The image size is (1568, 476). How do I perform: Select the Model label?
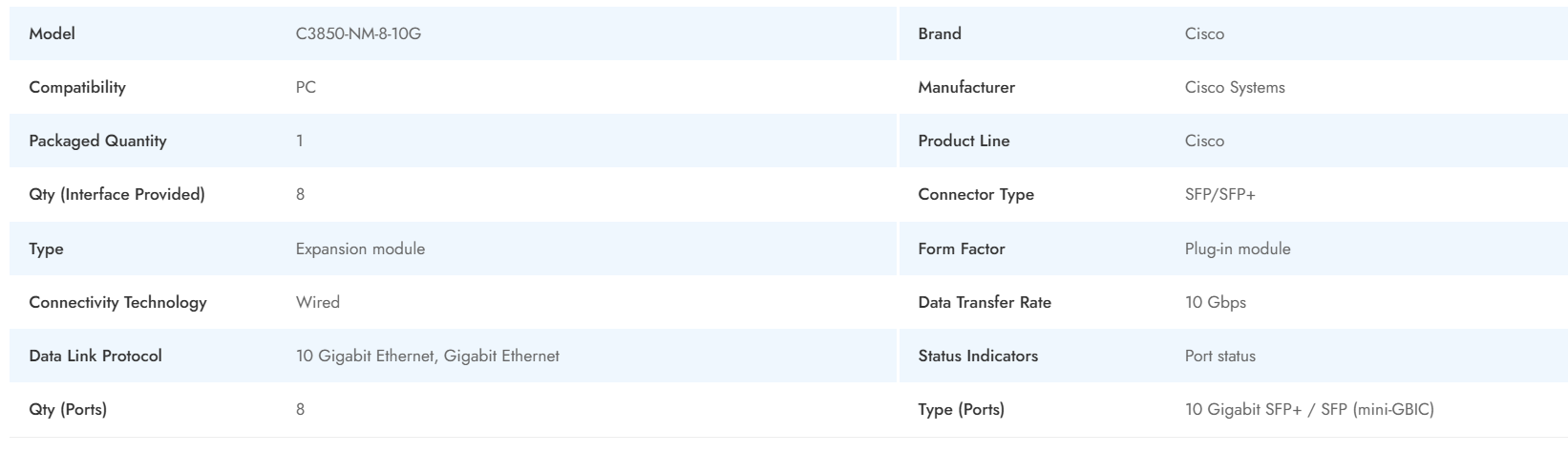click(x=52, y=33)
